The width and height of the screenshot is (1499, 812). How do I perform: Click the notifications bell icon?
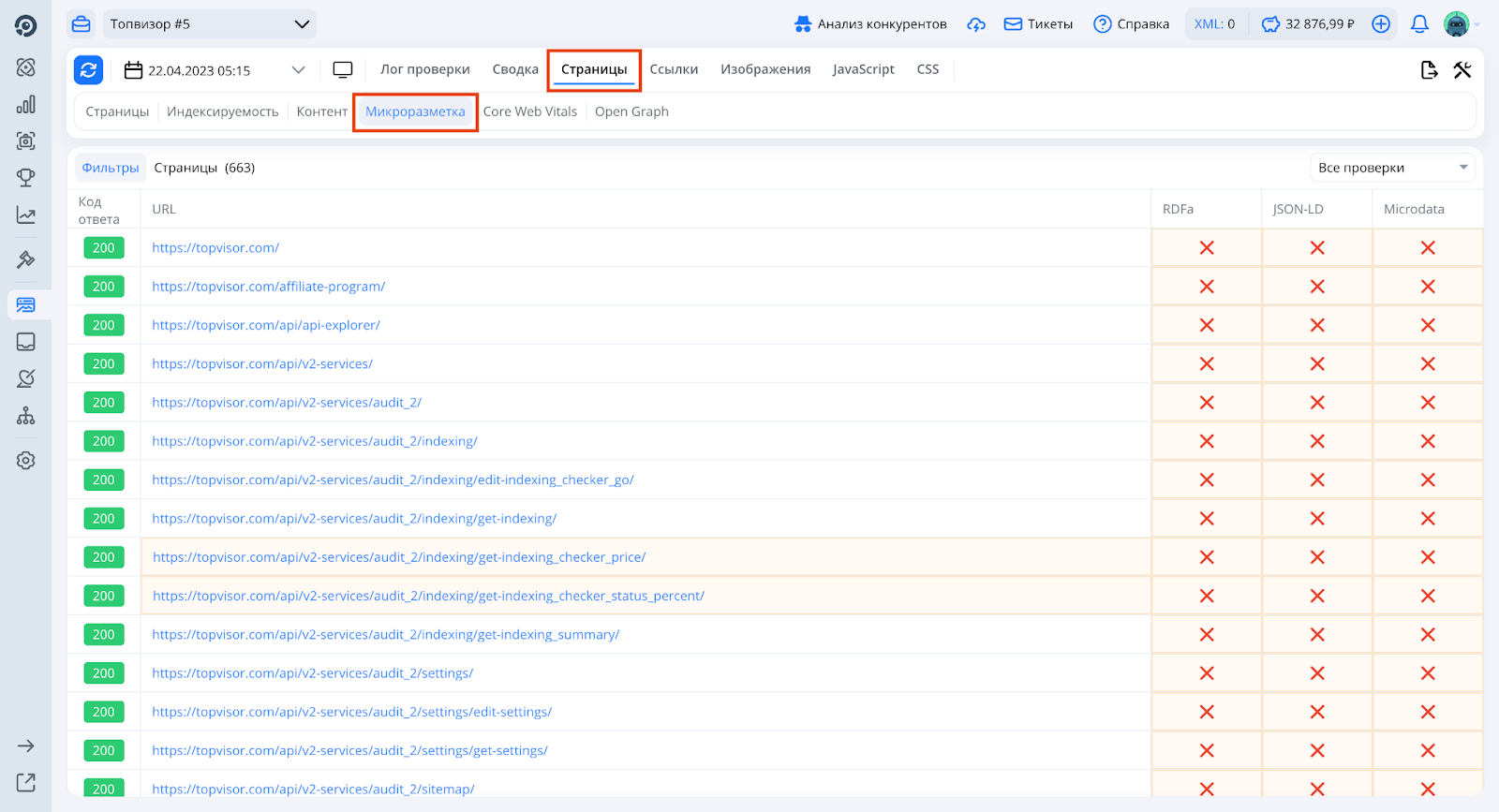coord(1419,24)
